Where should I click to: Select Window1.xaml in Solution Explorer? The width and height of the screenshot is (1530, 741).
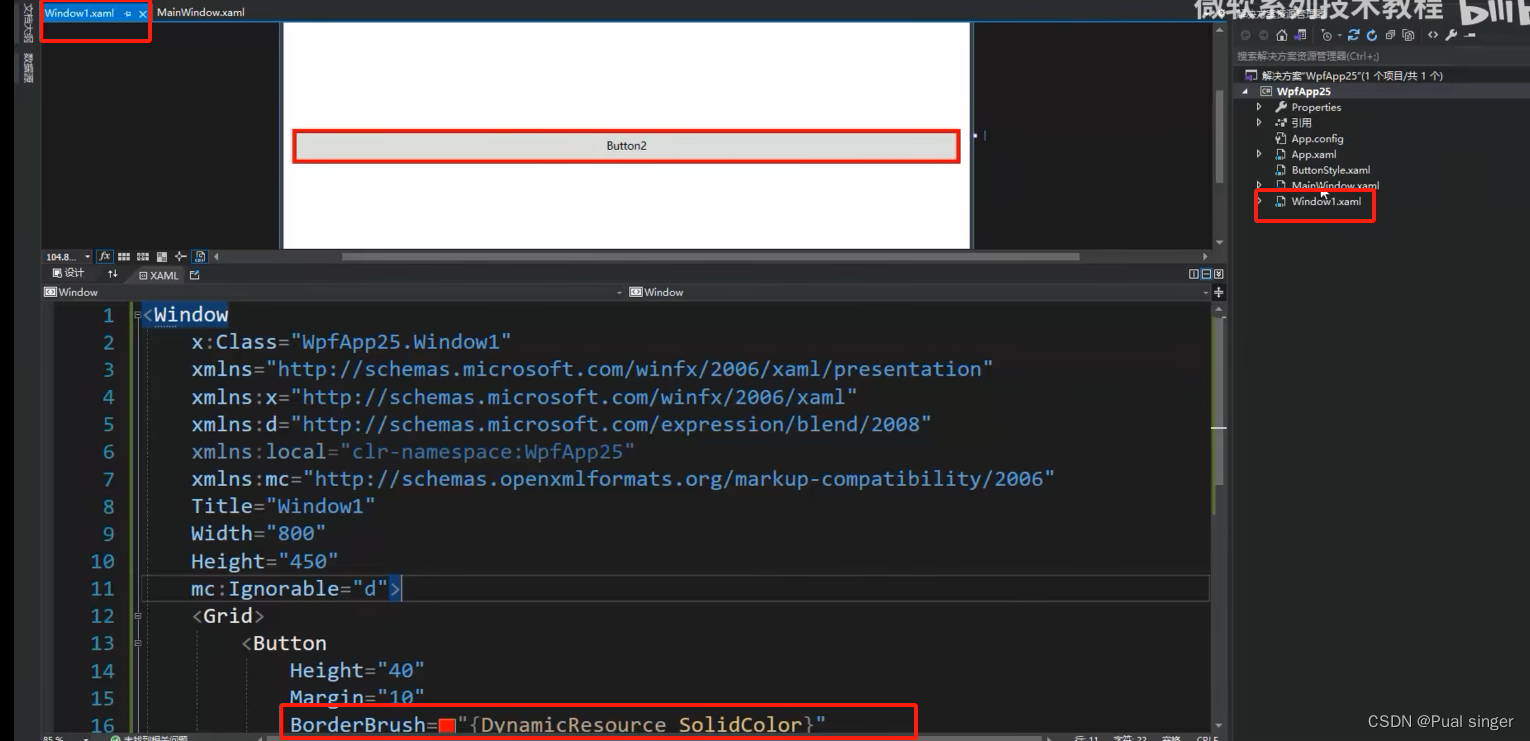tap(1325, 201)
